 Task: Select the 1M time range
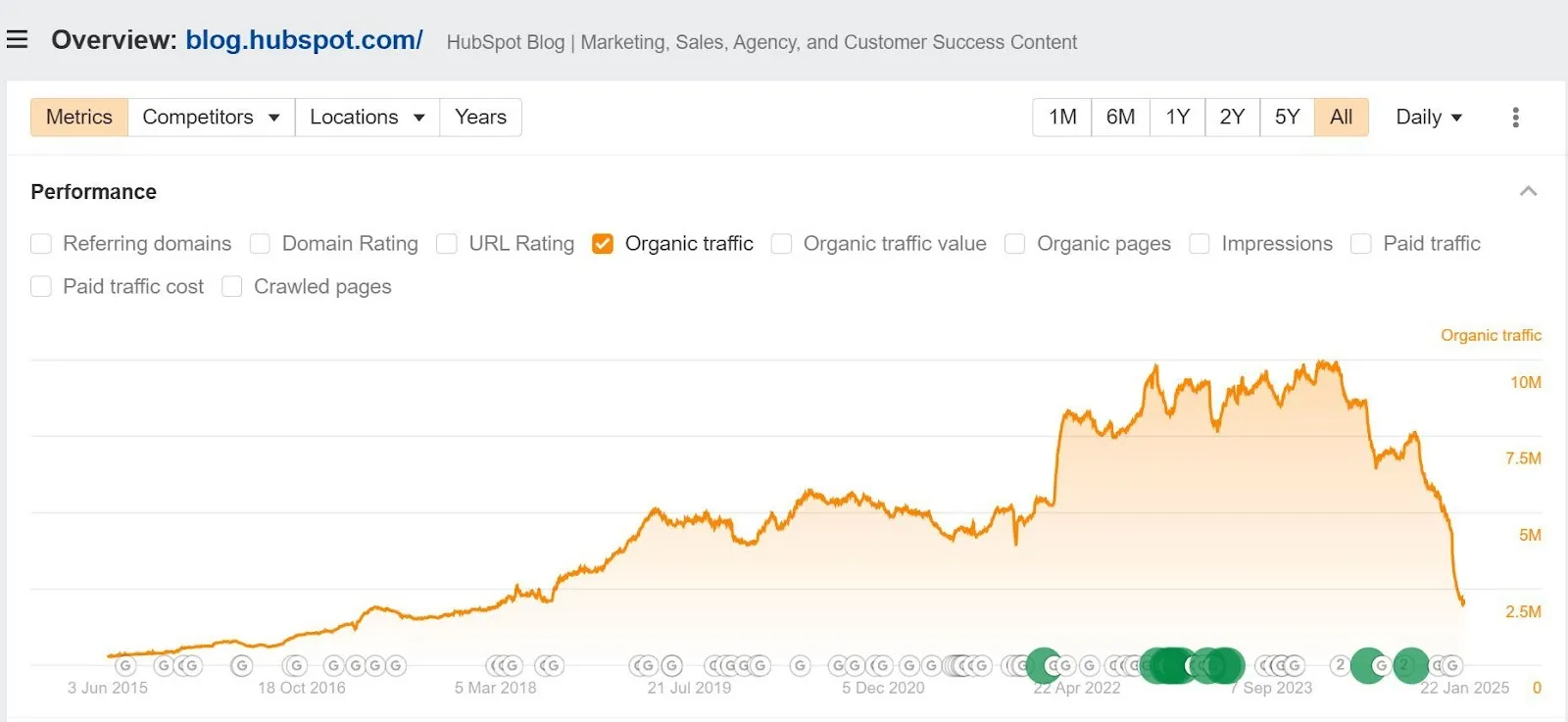[1060, 117]
